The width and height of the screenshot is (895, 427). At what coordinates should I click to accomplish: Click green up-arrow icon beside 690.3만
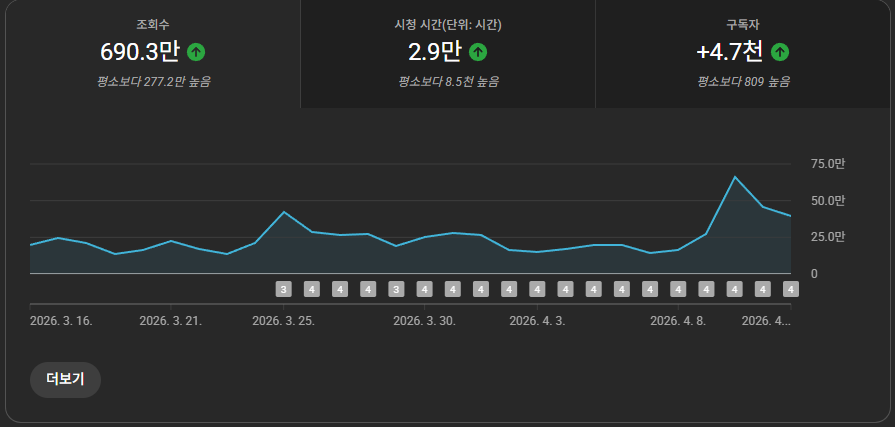[196, 51]
